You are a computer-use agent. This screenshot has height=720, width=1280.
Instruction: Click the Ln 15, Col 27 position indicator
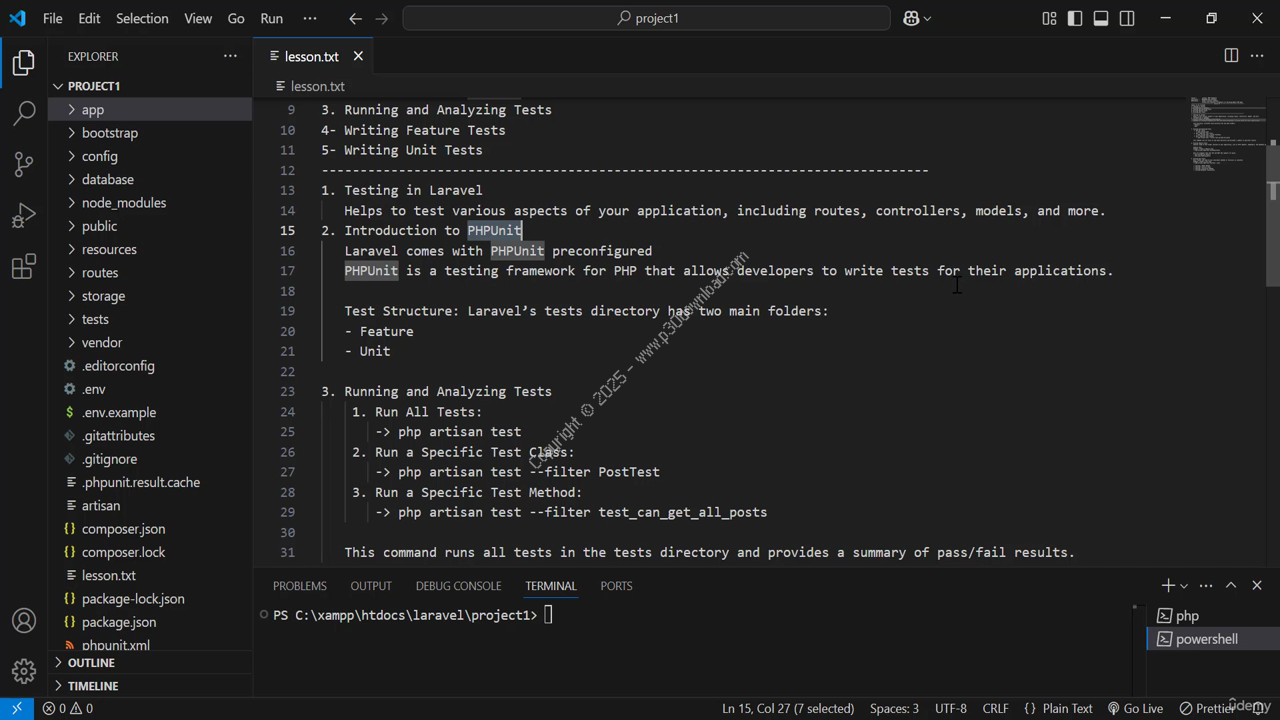click(x=788, y=708)
